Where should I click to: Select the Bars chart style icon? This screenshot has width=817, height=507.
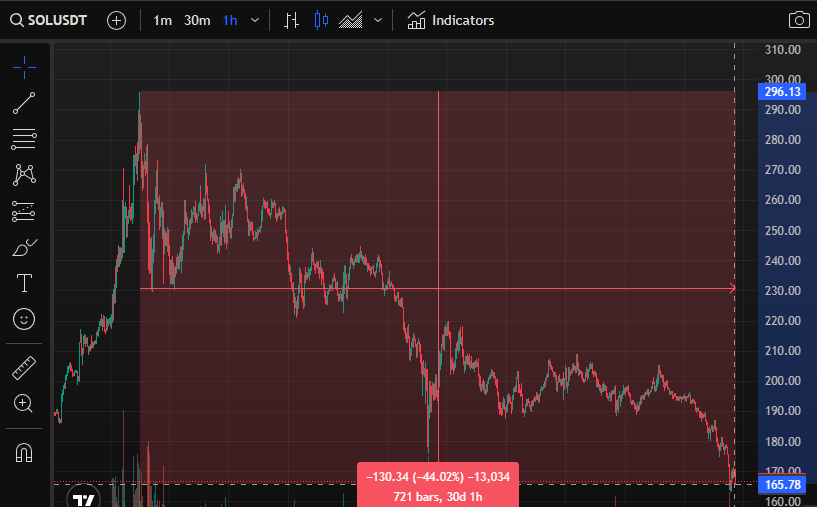pos(291,20)
